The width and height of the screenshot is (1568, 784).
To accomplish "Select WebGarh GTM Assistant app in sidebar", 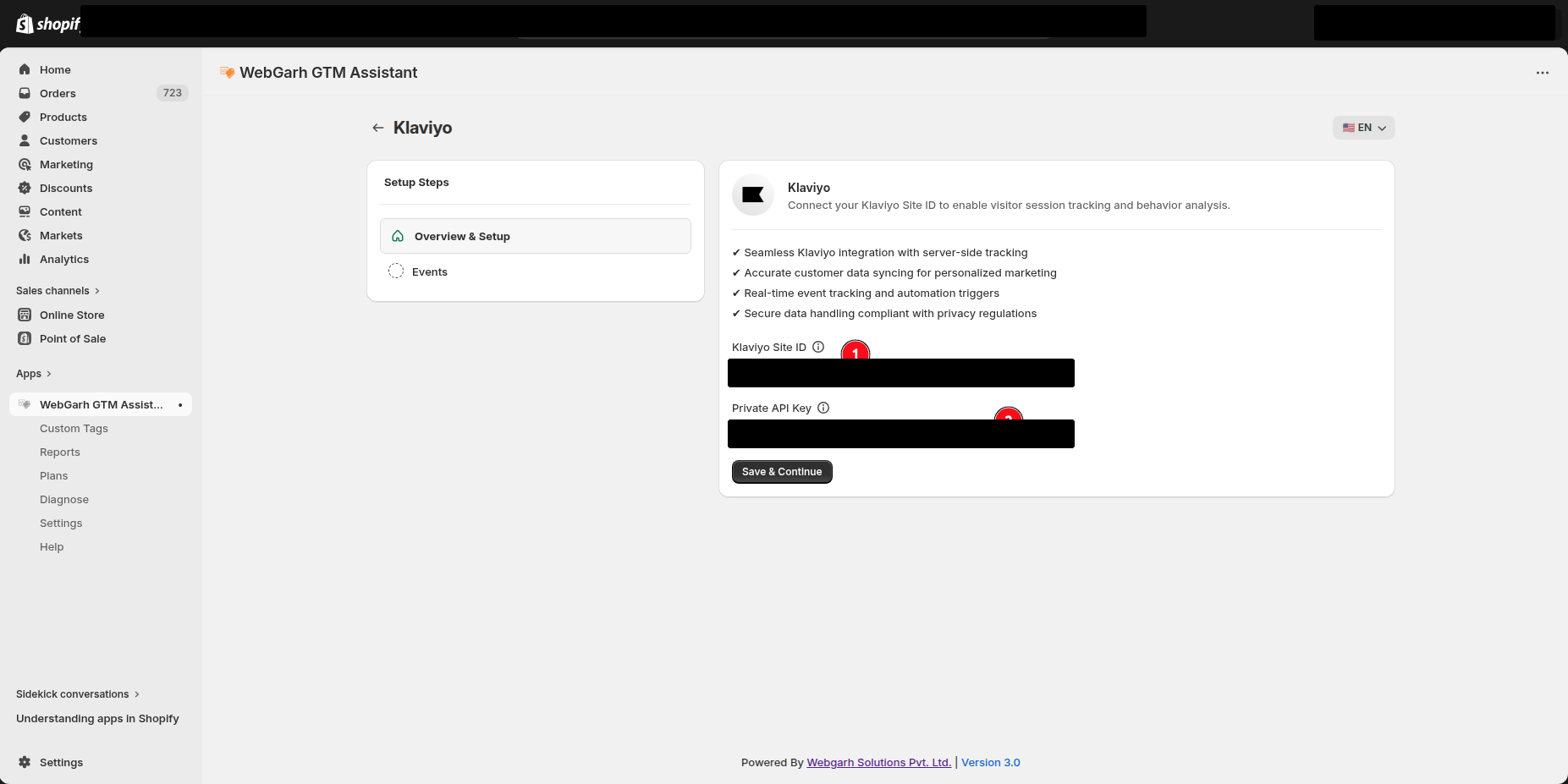I will [x=101, y=404].
